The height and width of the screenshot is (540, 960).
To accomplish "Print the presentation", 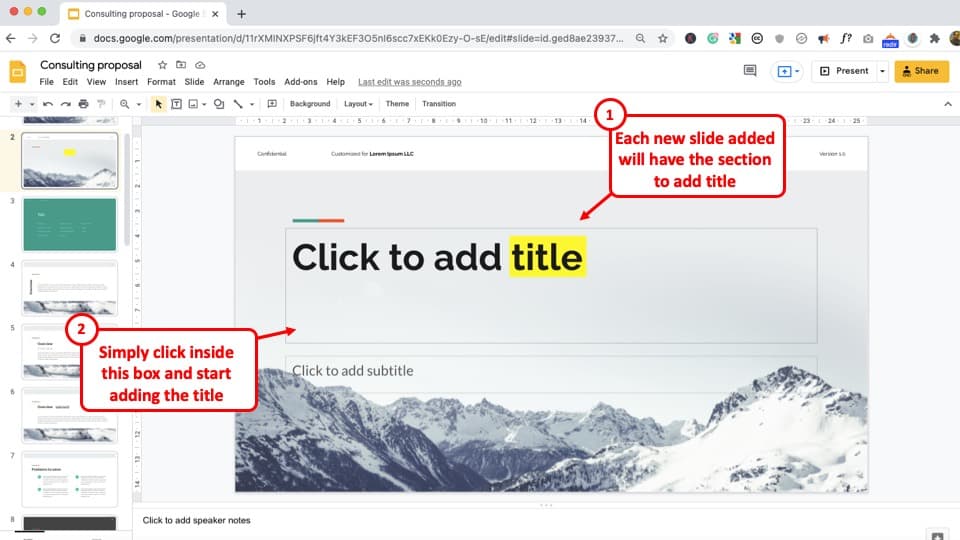I will click(x=83, y=104).
